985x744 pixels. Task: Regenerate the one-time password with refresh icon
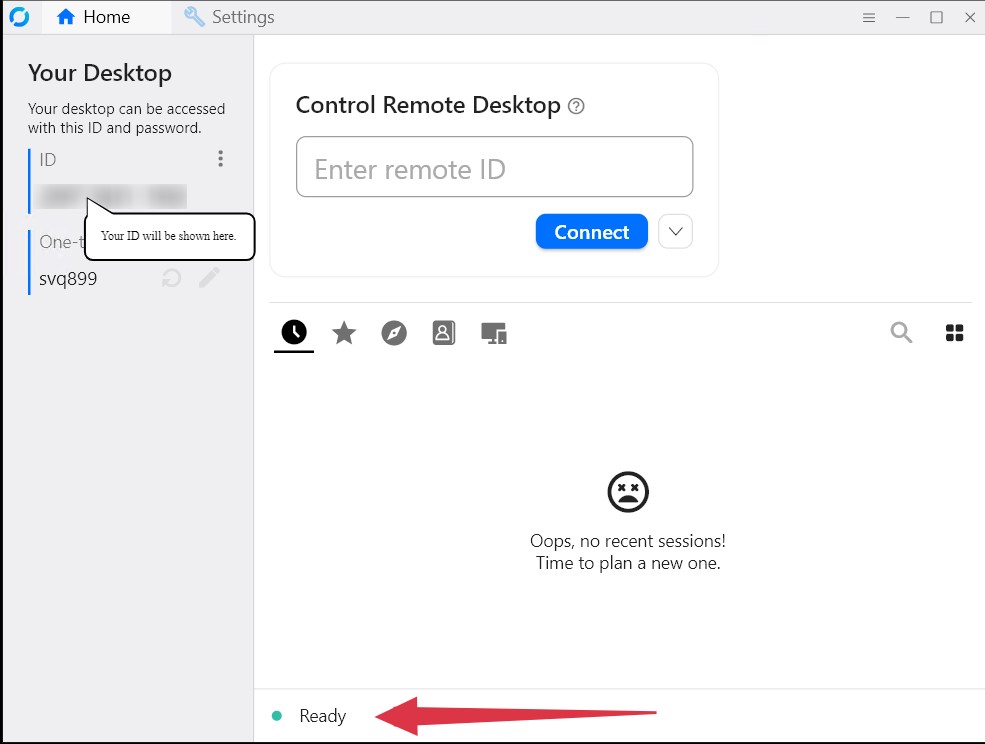(171, 278)
